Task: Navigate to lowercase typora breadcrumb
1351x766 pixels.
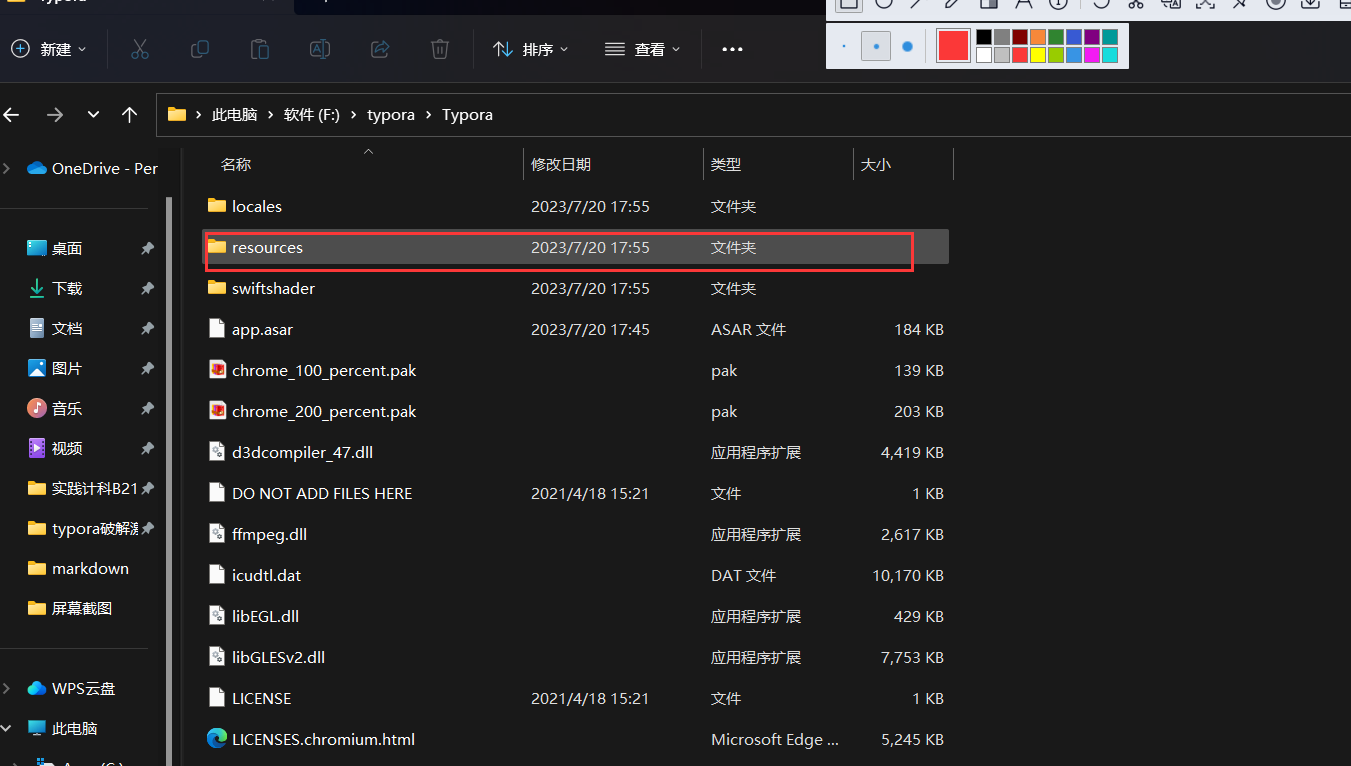Action: (391, 115)
